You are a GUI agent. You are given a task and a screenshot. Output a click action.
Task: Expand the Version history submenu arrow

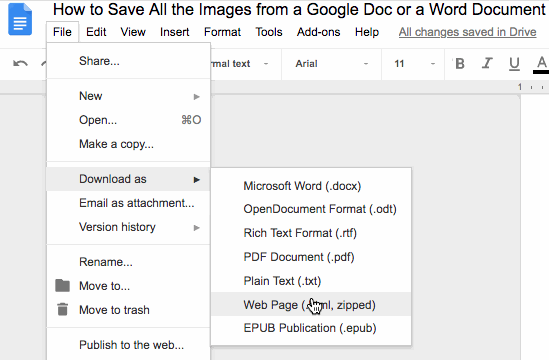197,228
